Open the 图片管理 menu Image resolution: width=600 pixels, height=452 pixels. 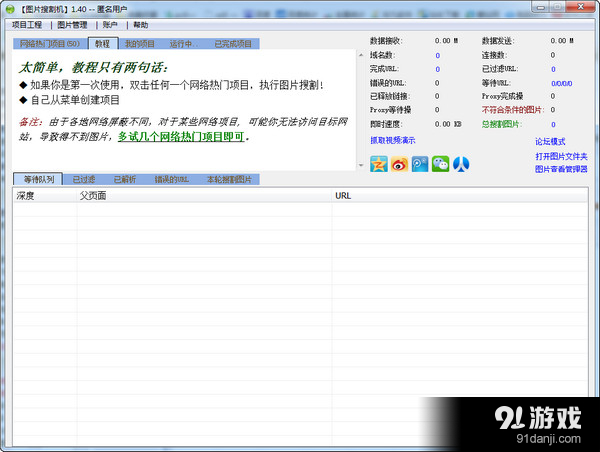(x=72, y=25)
